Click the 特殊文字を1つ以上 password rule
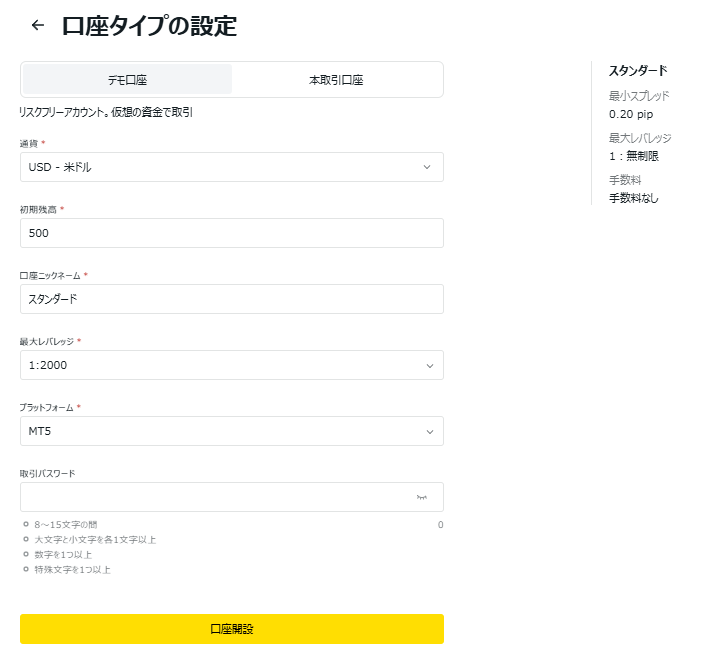The image size is (727, 663). [x=72, y=569]
